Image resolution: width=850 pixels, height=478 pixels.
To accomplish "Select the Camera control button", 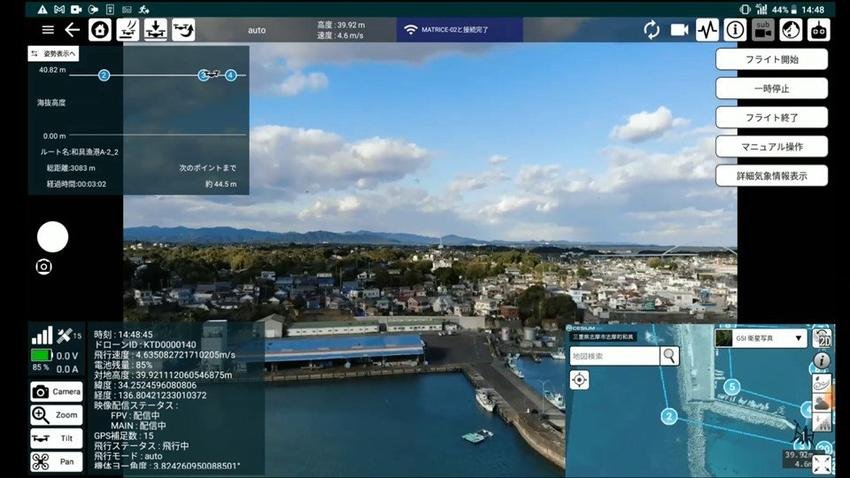I will [x=56, y=392].
